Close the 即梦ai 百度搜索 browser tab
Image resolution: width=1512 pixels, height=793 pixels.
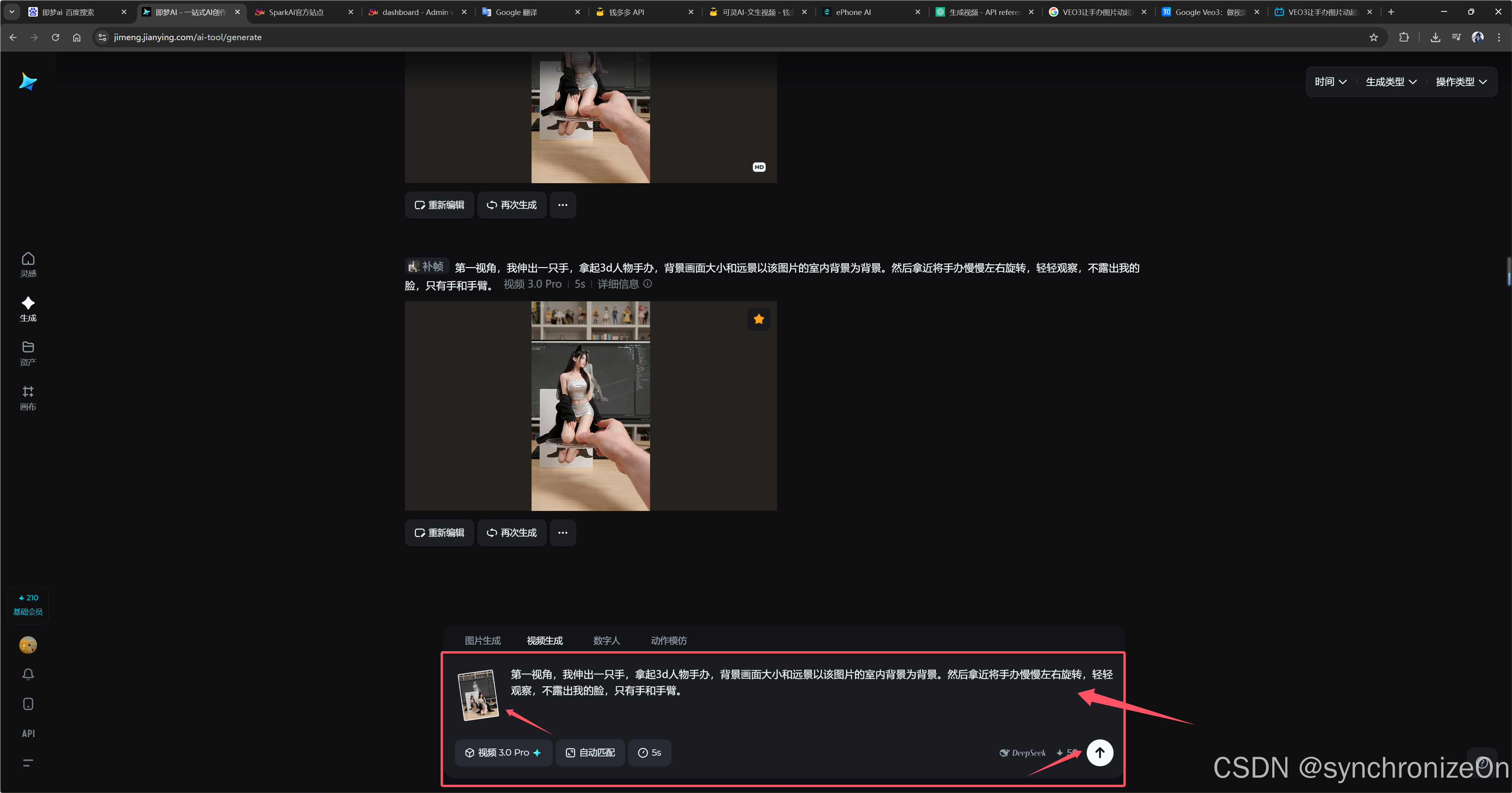[124, 12]
